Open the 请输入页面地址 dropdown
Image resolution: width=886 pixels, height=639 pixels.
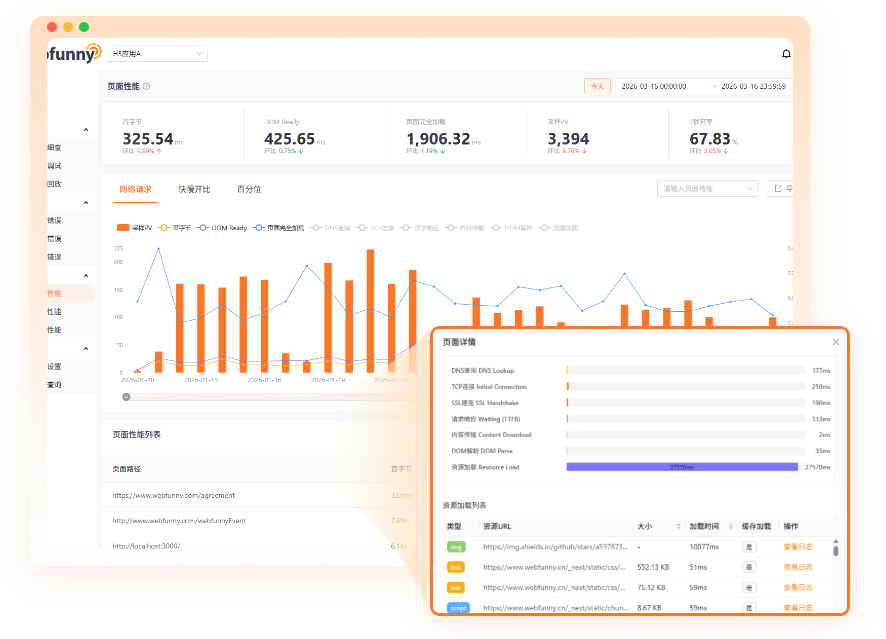[708, 188]
